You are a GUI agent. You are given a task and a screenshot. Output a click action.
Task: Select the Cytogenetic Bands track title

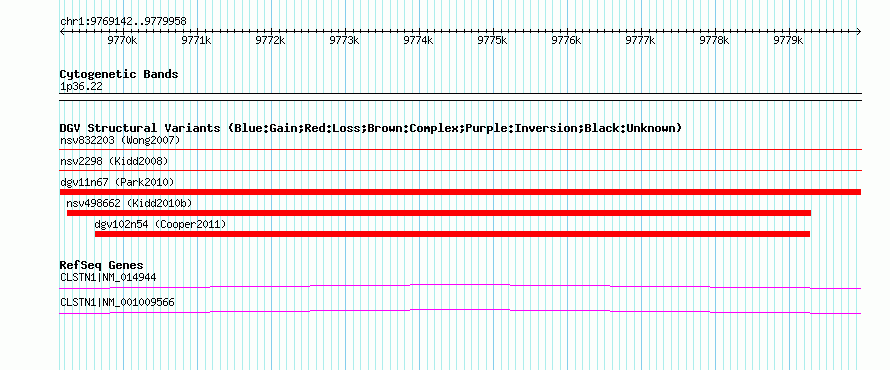pyautogui.click(x=119, y=74)
